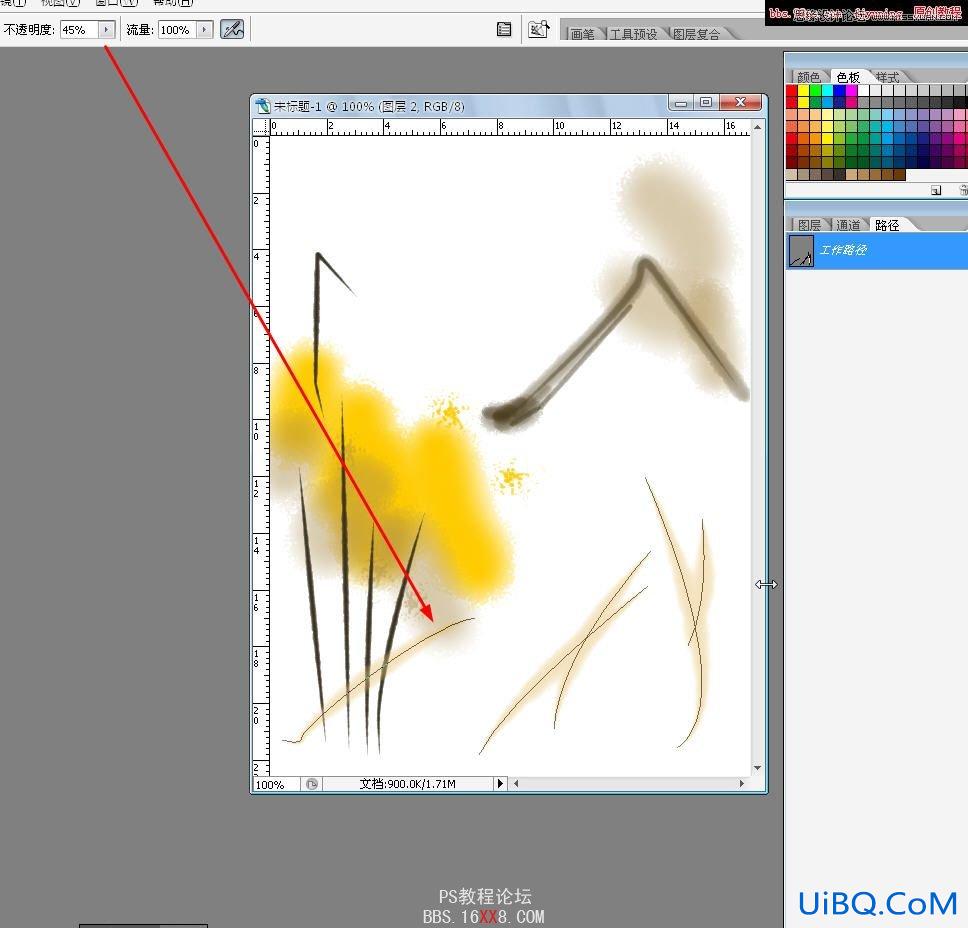Switch to the 通道 tab

click(848, 225)
